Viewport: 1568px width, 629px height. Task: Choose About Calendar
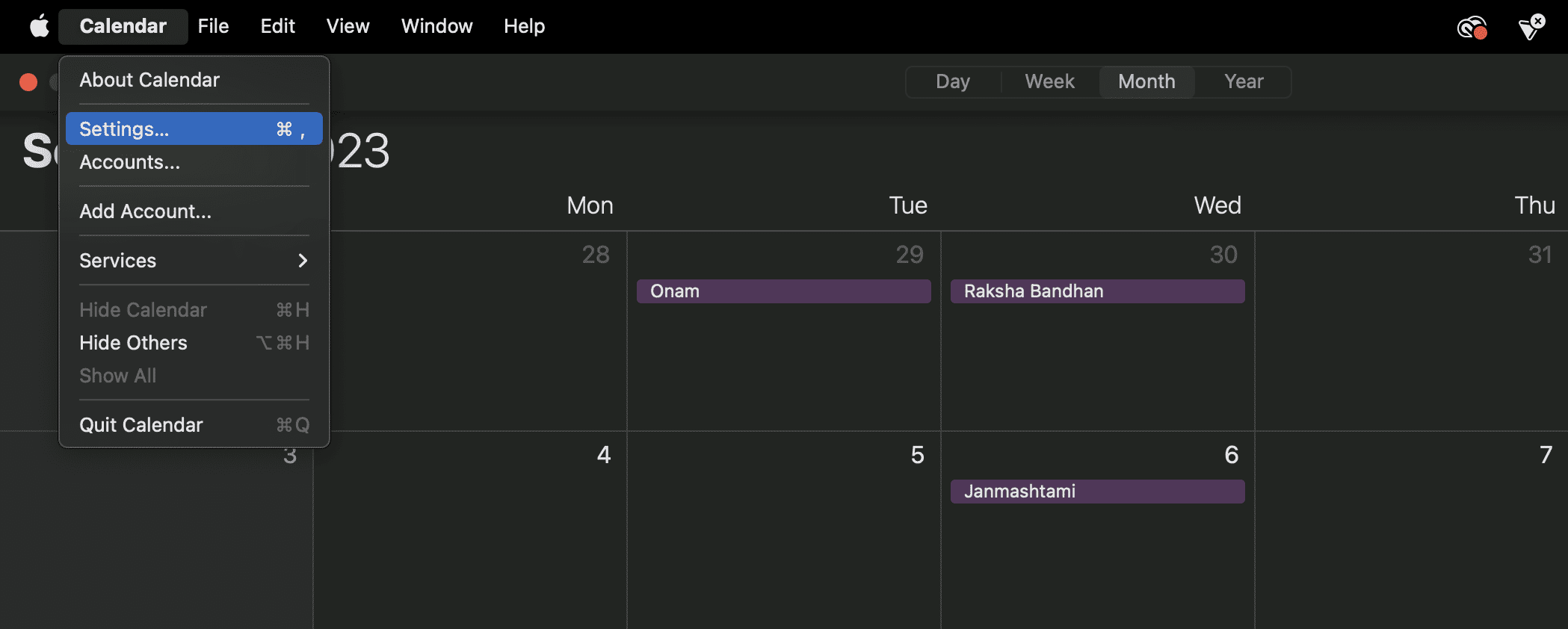[x=194, y=80]
